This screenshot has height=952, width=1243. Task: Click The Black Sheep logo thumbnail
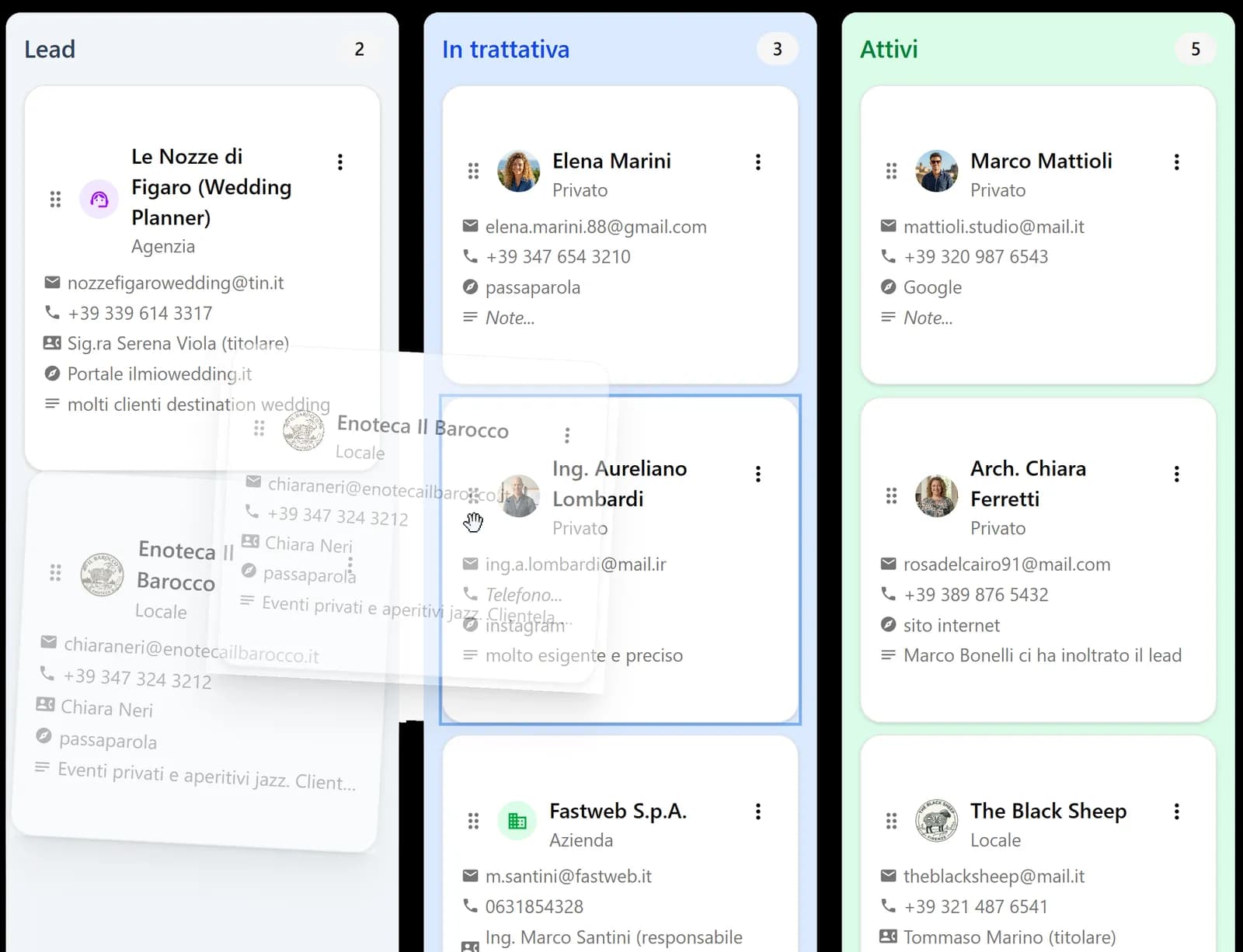pyautogui.click(x=936, y=821)
